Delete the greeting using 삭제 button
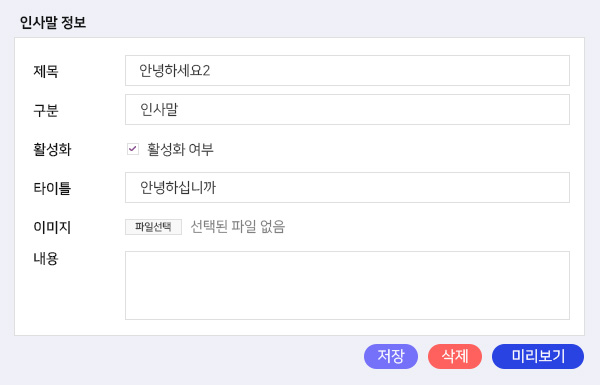The width and height of the screenshot is (600, 385). pyautogui.click(x=455, y=356)
